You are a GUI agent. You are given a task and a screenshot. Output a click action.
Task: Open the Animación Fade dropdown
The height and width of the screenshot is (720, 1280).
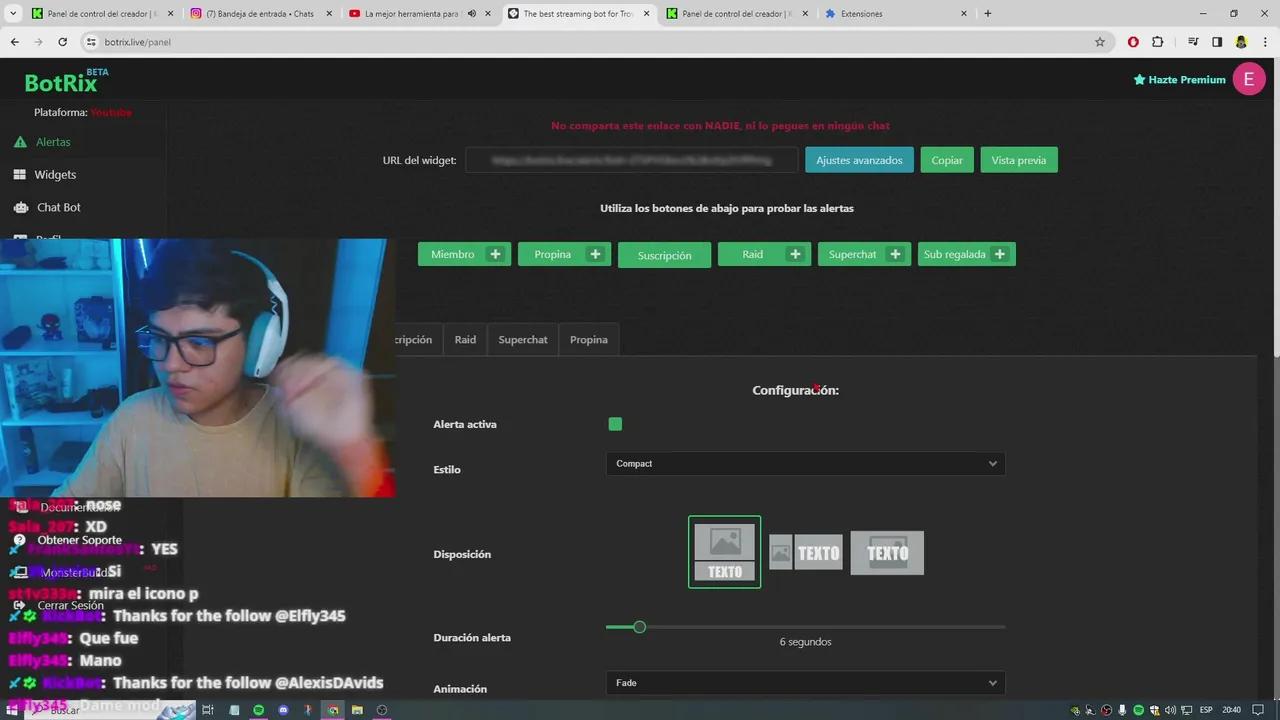coord(805,683)
